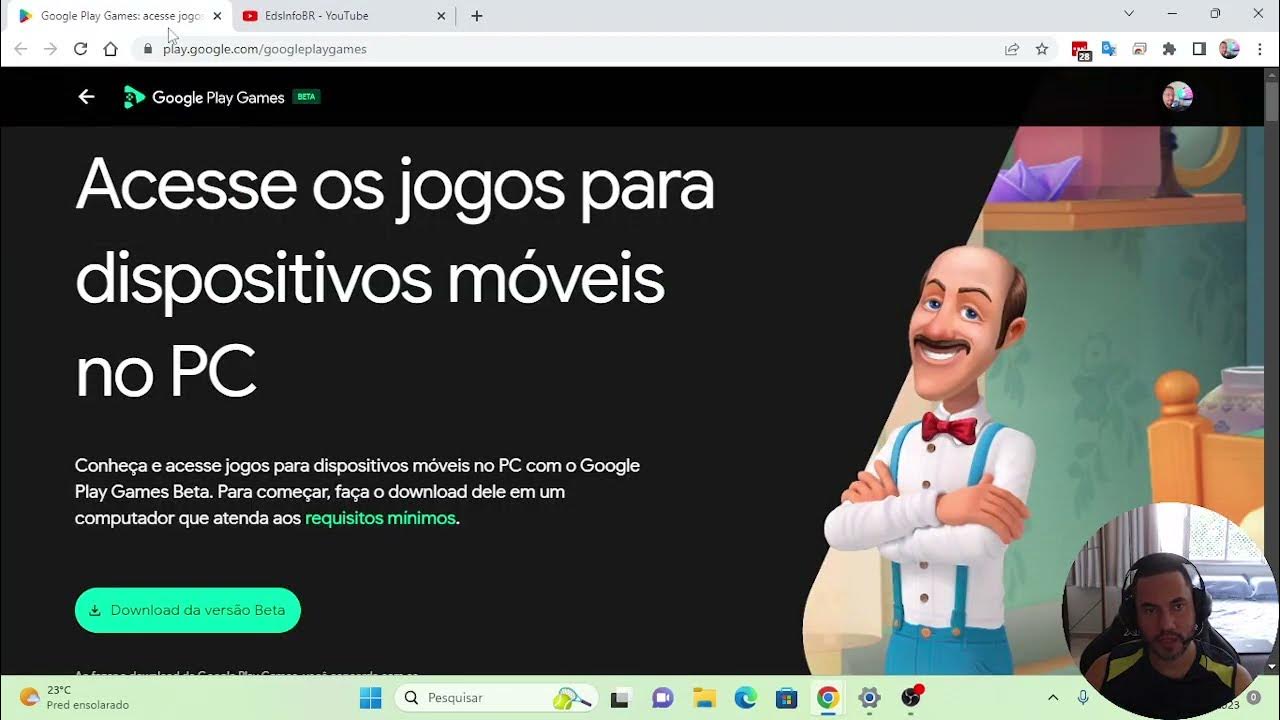Close the EdsInfoBR YouTube tab
This screenshot has width=1280, height=720.
[x=441, y=16]
